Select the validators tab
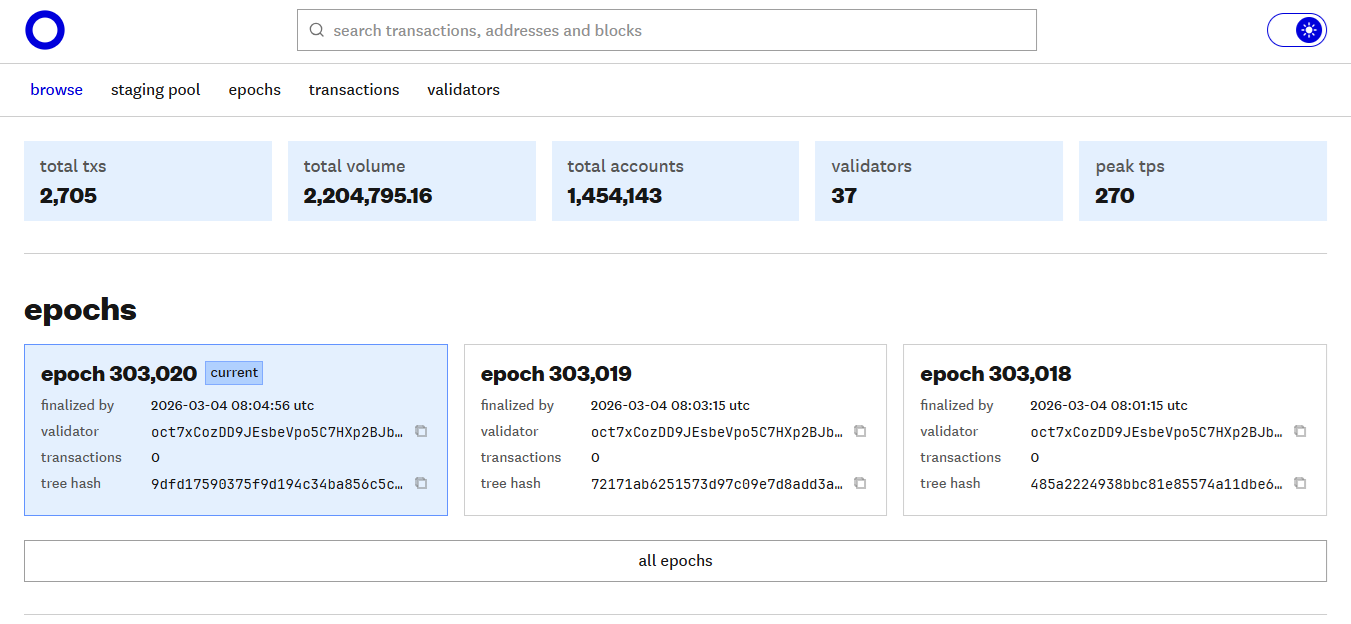 463,90
